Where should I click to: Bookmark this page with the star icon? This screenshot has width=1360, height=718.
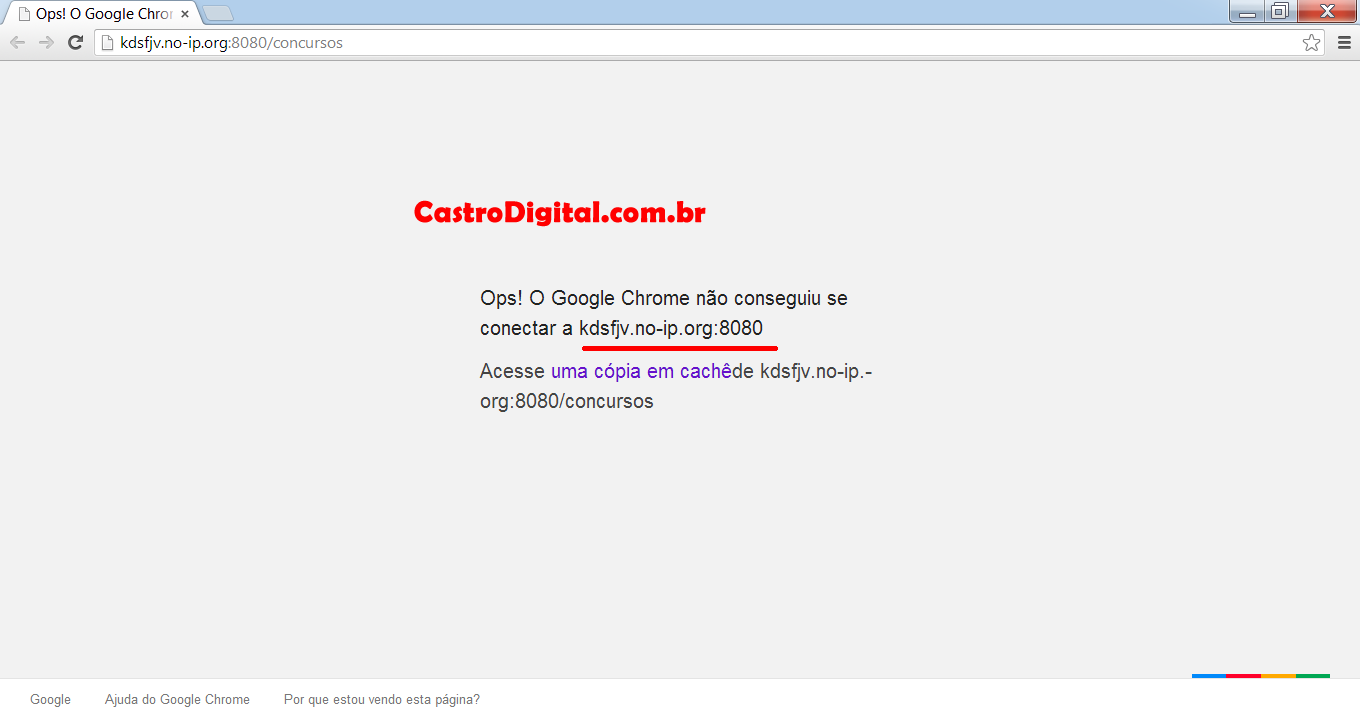click(1311, 43)
